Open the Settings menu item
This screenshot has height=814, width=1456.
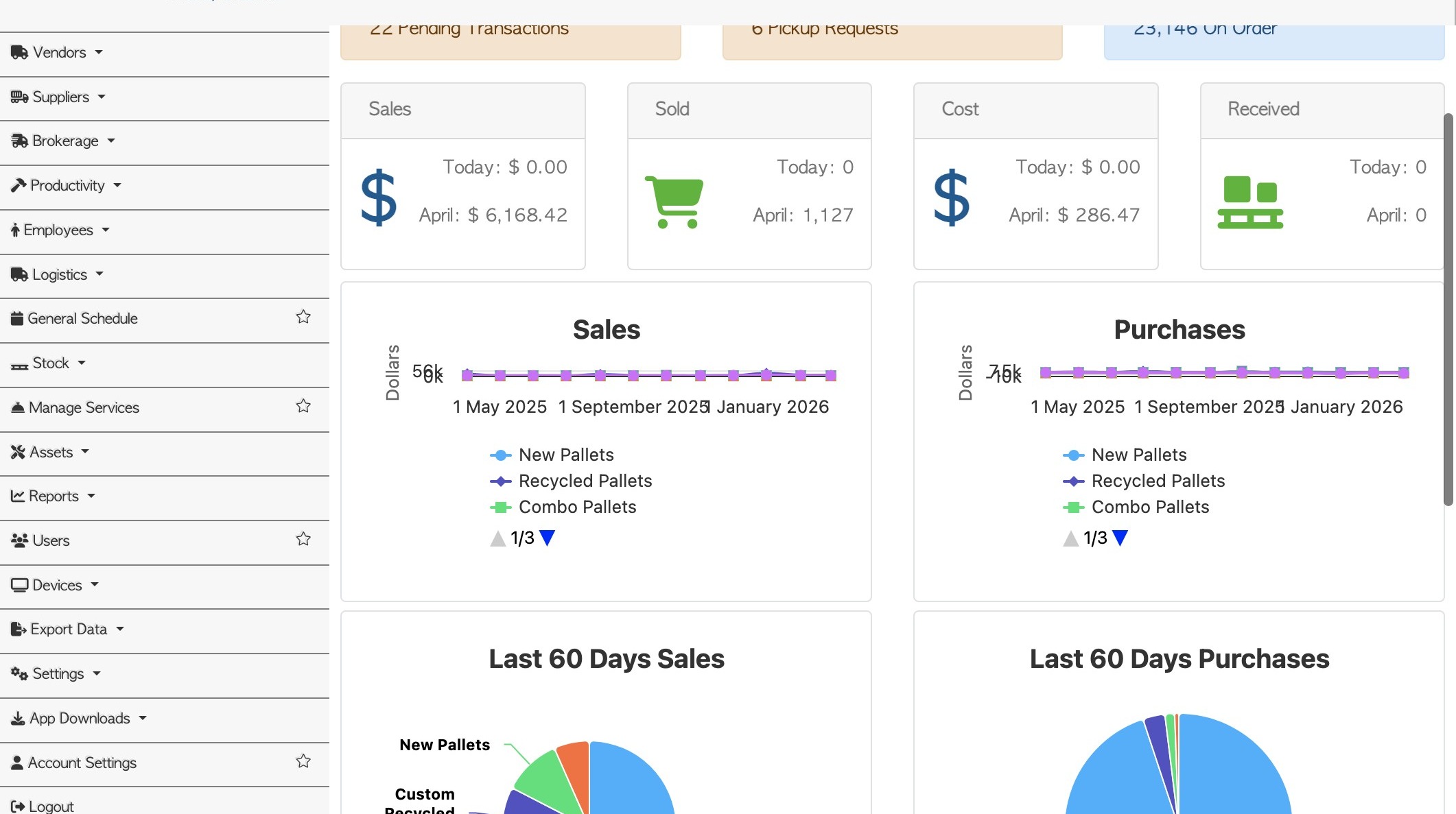[58, 674]
